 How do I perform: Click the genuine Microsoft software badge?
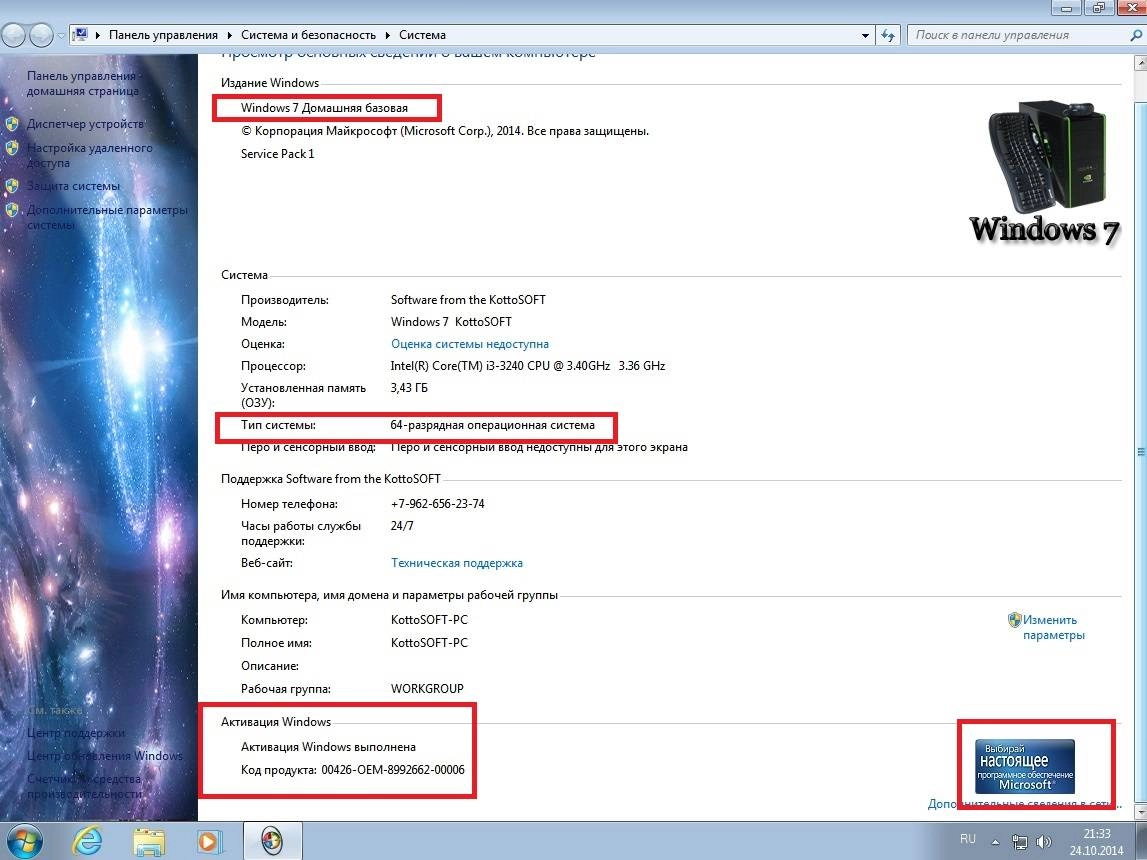pos(1024,766)
